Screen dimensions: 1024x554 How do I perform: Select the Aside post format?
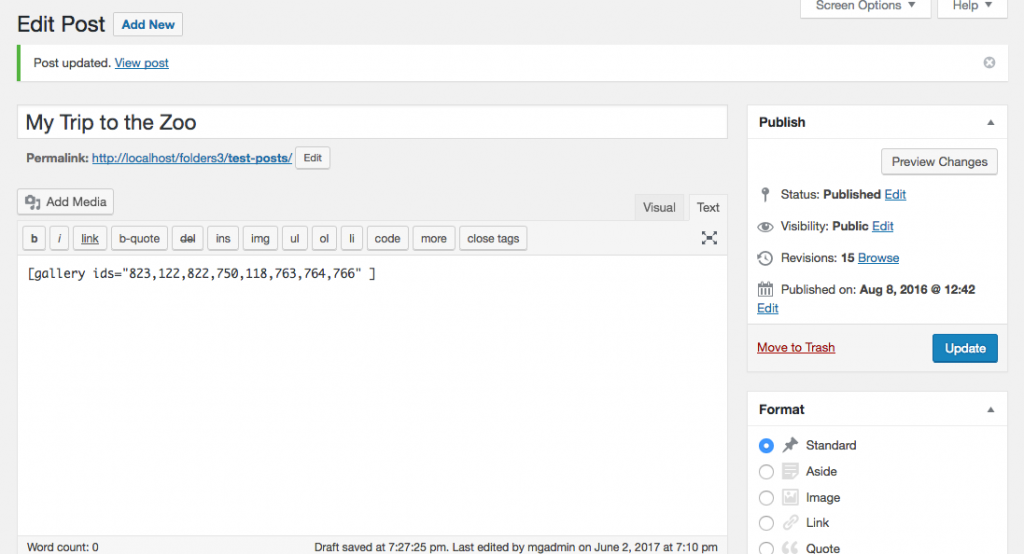tap(766, 472)
